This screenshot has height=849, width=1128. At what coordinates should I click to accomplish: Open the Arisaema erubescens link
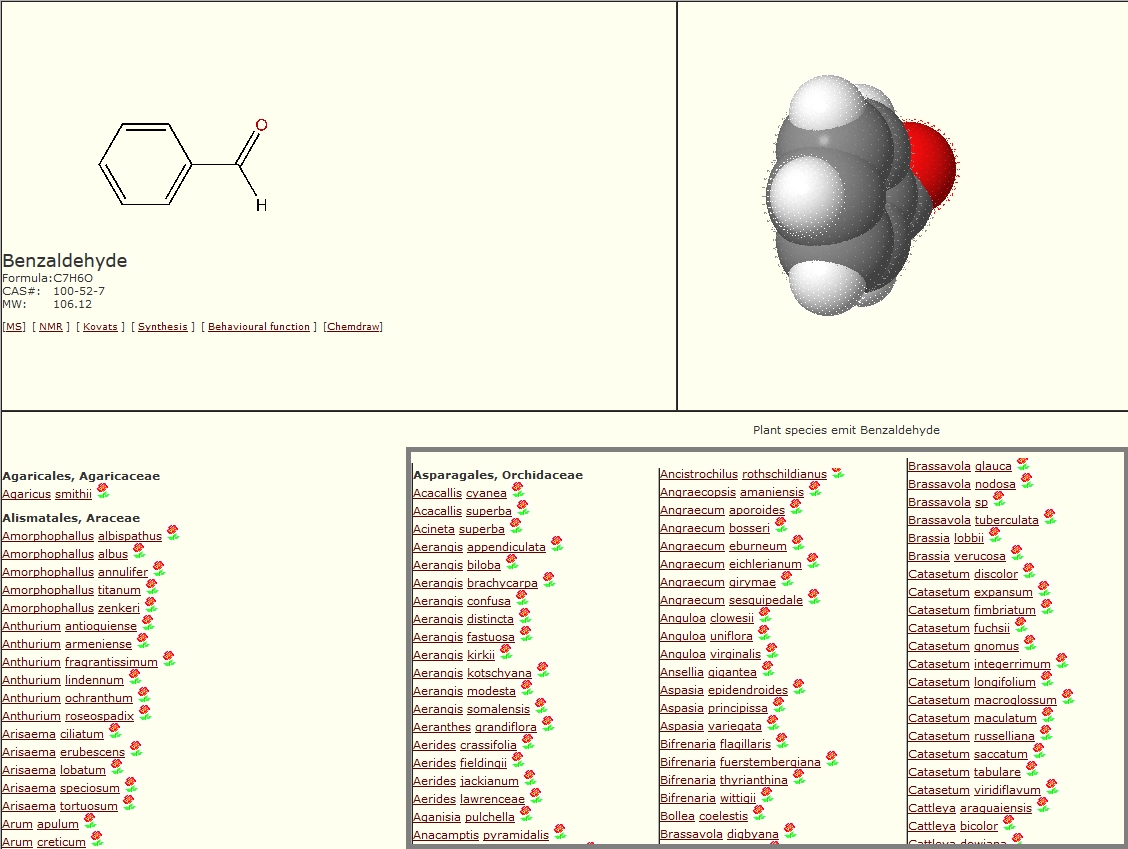pyautogui.click(x=63, y=752)
